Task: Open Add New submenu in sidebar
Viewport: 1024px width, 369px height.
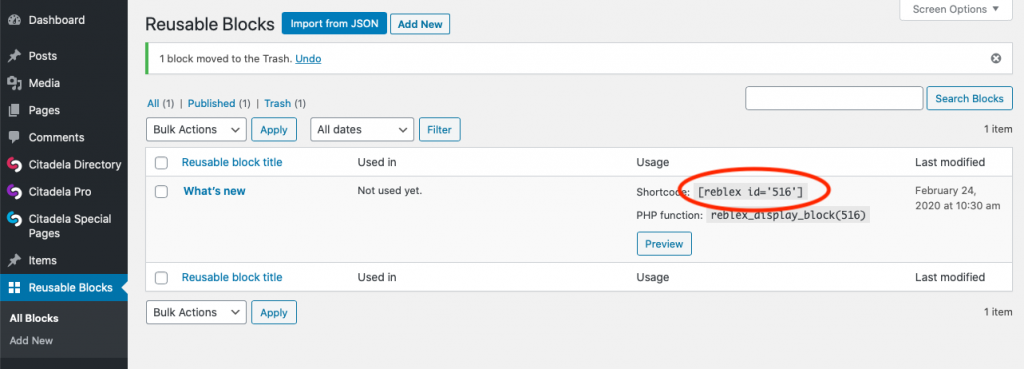Action: pyautogui.click(x=31, y=341)
